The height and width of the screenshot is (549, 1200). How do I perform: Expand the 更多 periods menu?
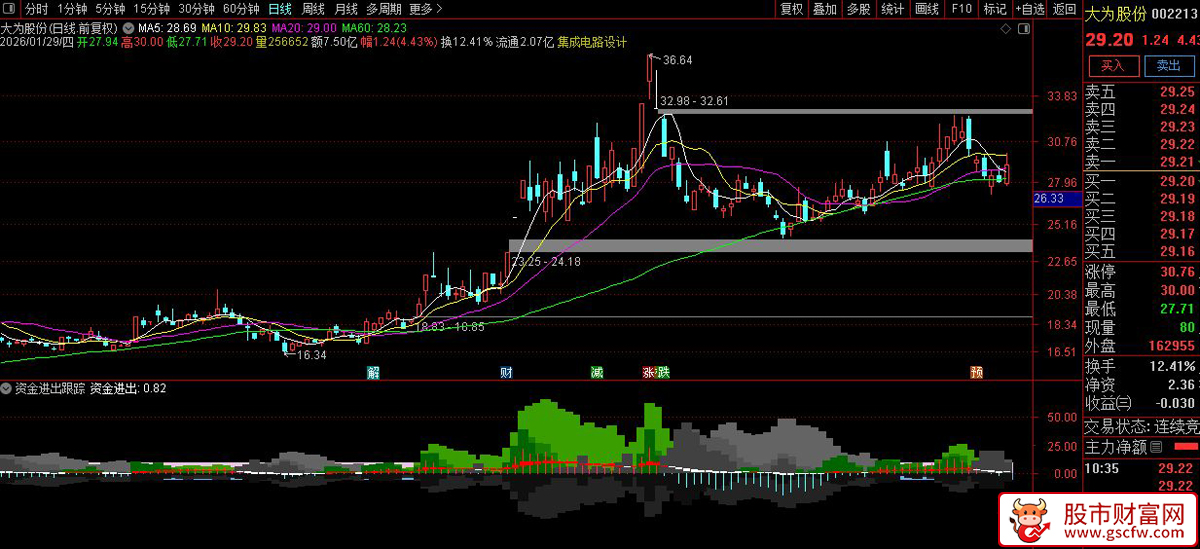pyautogui.click(x=426, y=9)
